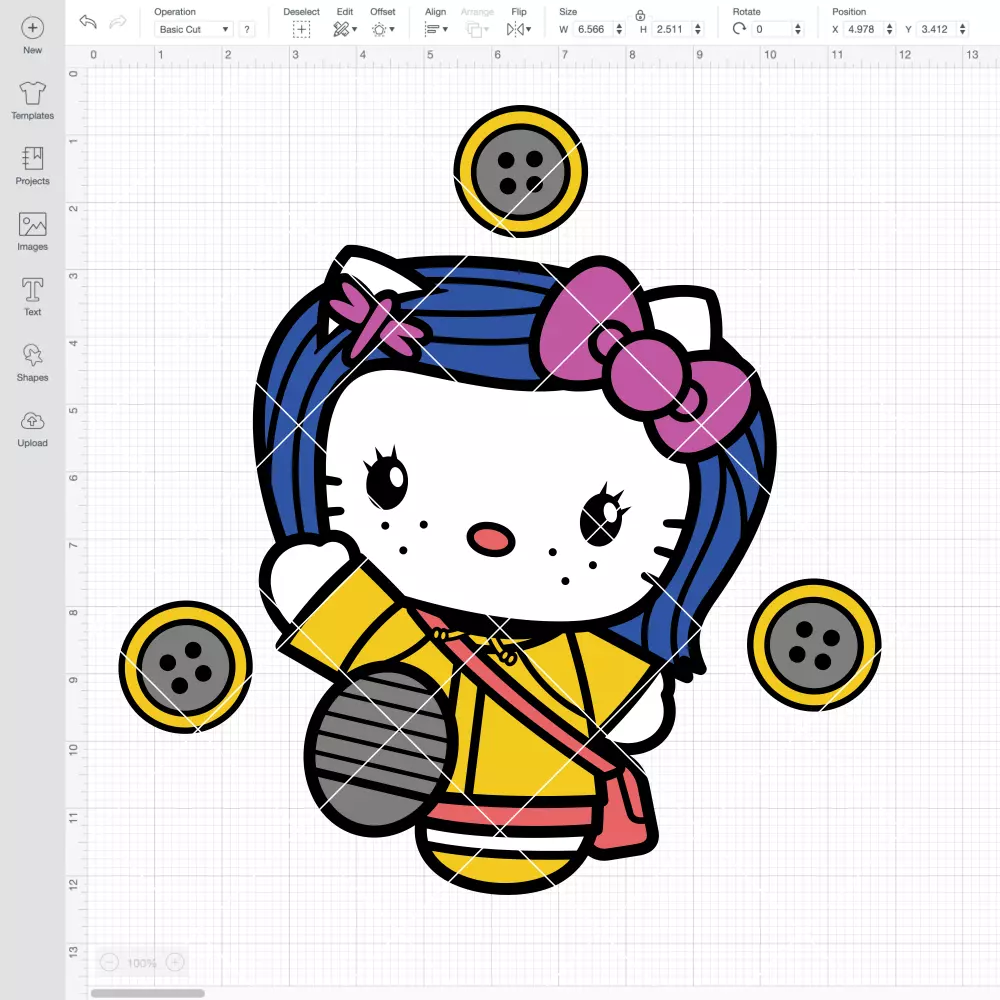Adjust the Position X stepper arrows
The image size is (1000, 1000).
coord(890,29)
